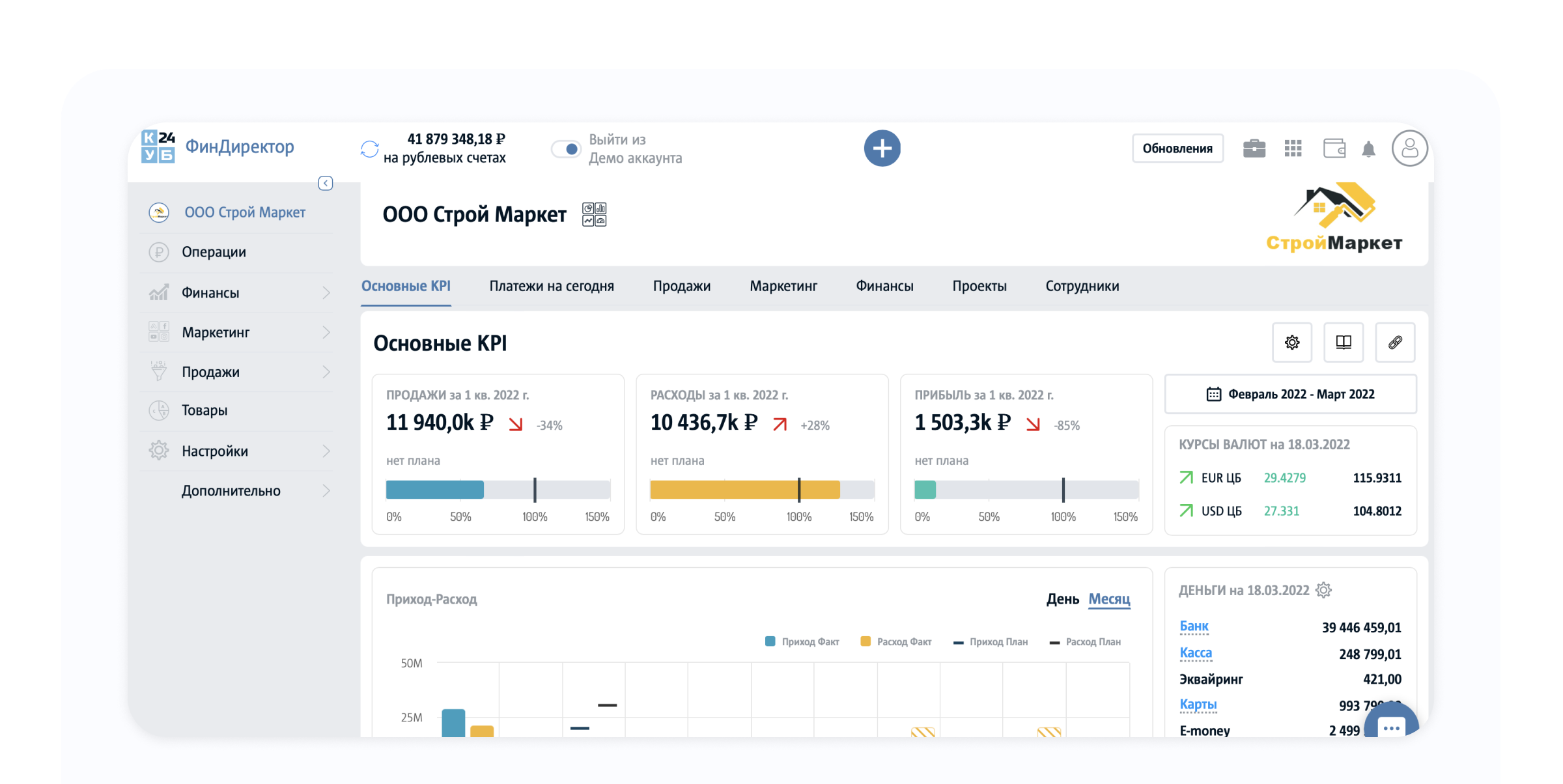Toggle Расход Факт legend series
1563x784 pixels.
coord(895,642)
